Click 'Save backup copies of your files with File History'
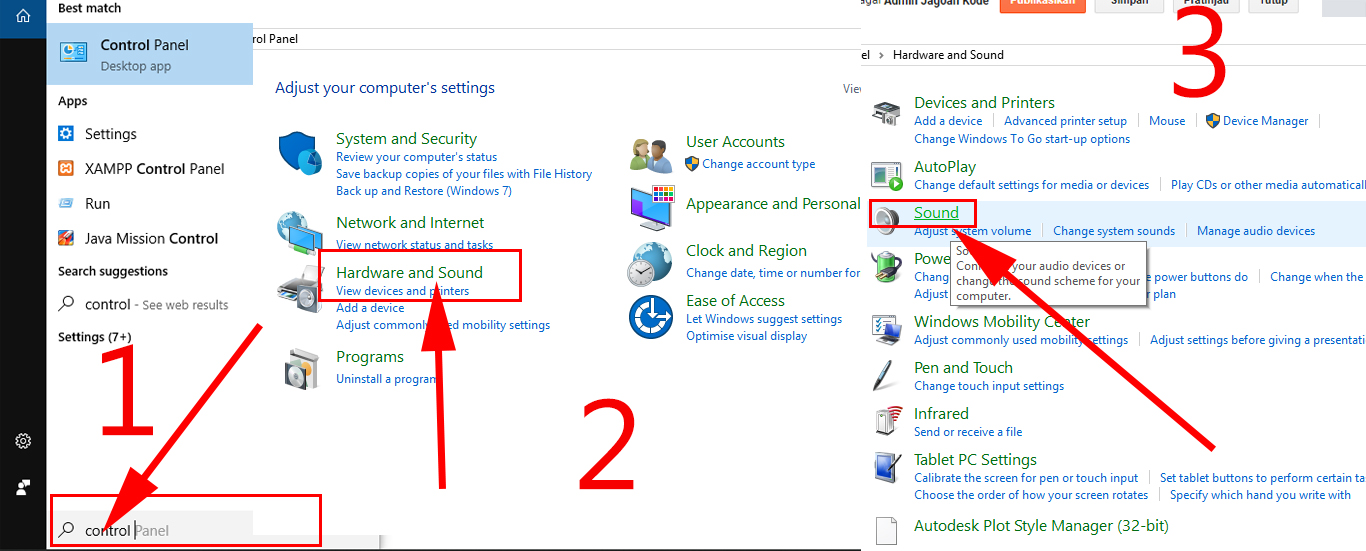Screen dimensions: 1366x551 464,174
